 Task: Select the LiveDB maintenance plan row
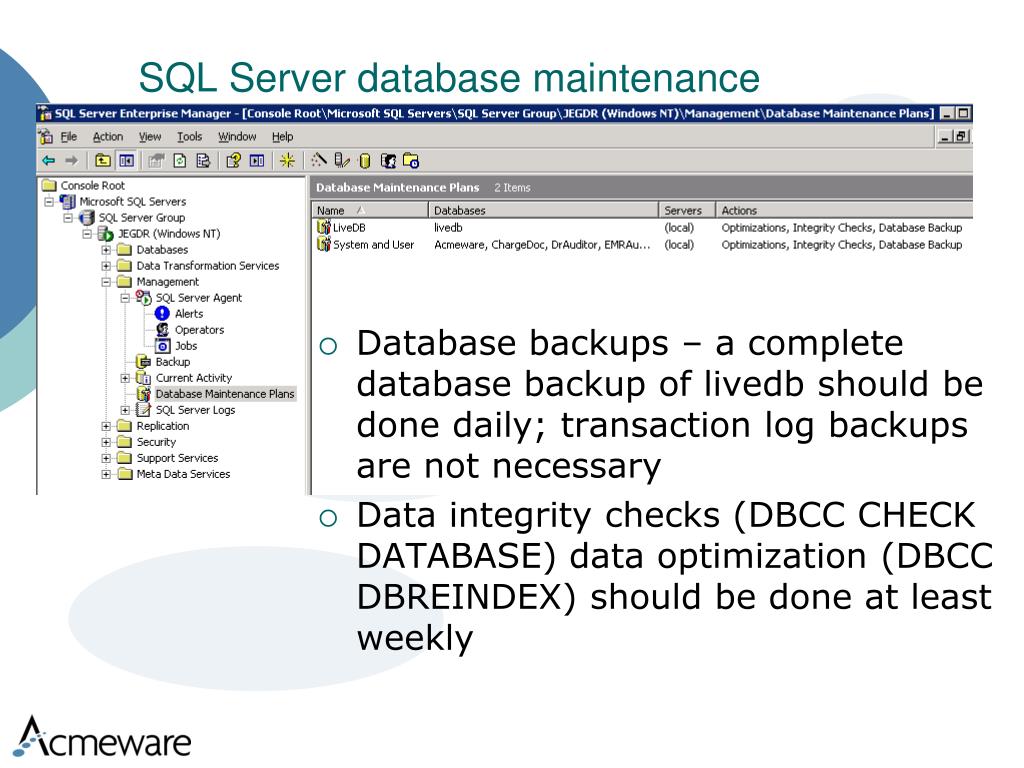click(349, 228)
